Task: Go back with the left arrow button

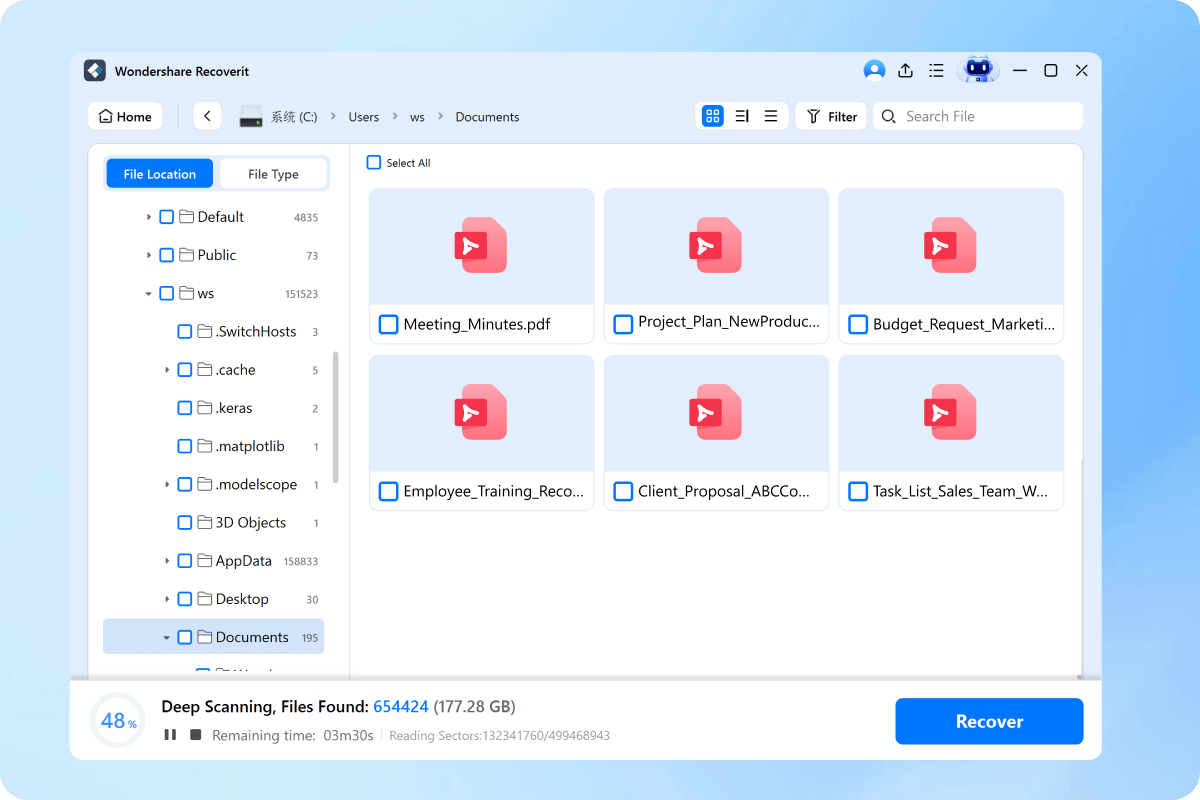Action: pos(207,116)
